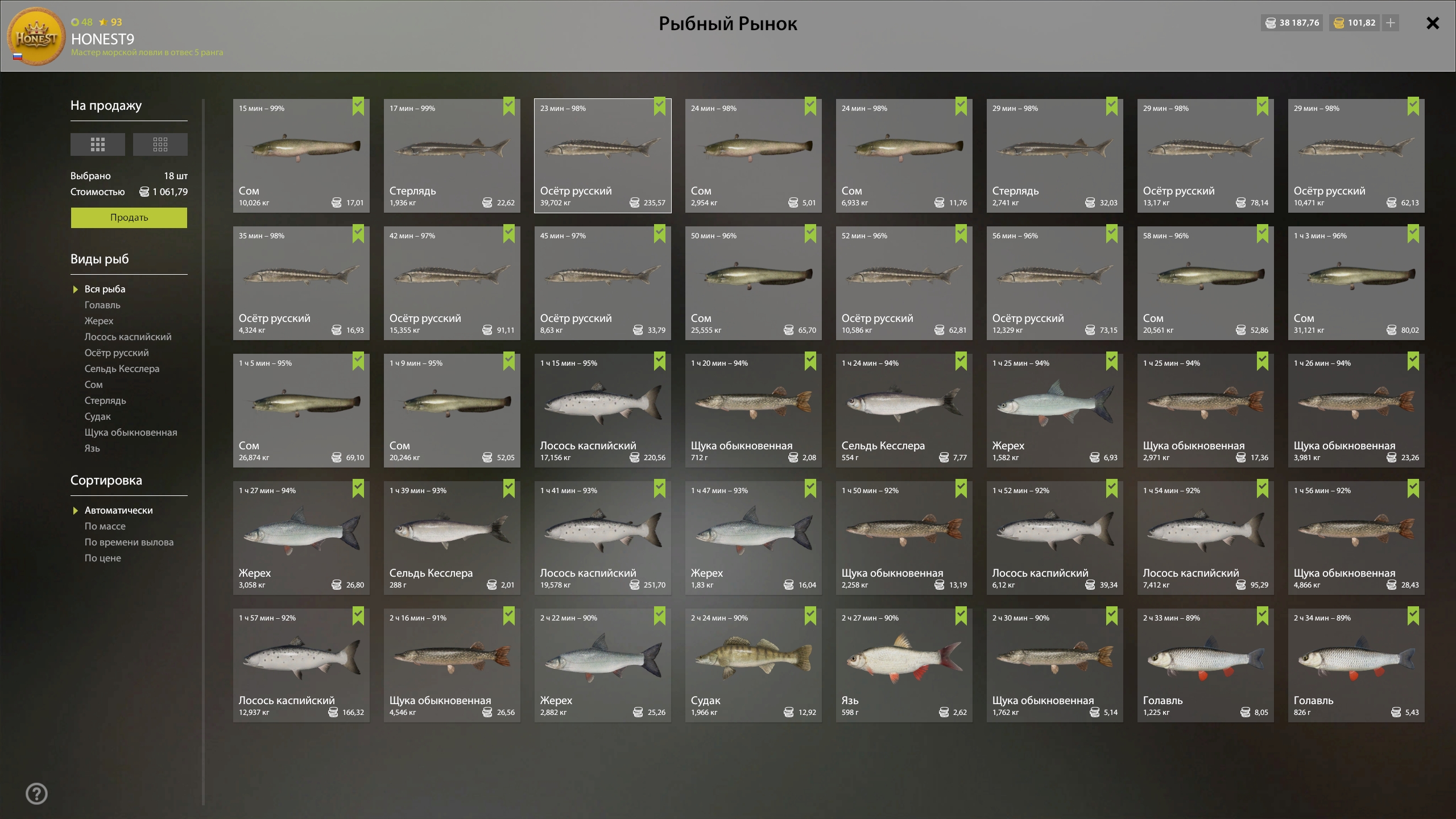Image resolution: width=1456 pixels, height=819 pixels.
Task: Toggle selection mark on Лосось каспийский 19,578 кг
Action: coord(660,489)
